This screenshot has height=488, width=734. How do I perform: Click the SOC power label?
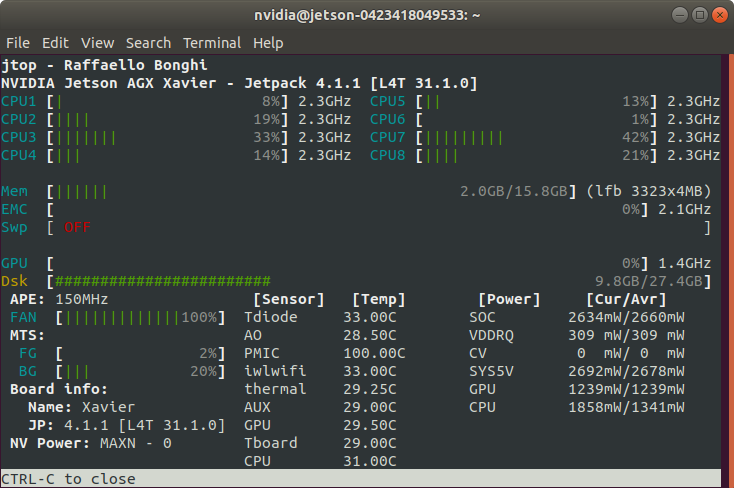[x=482, y=318]
